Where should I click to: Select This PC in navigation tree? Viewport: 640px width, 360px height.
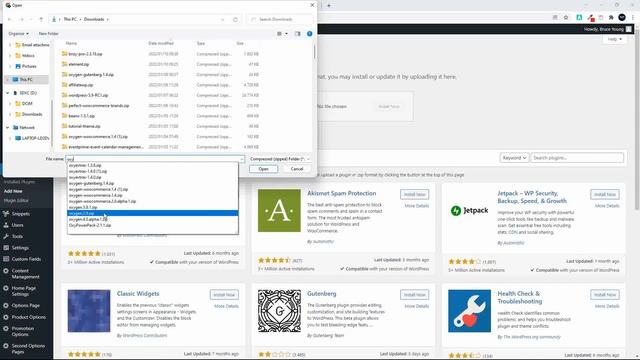click(x=26, y=80)
